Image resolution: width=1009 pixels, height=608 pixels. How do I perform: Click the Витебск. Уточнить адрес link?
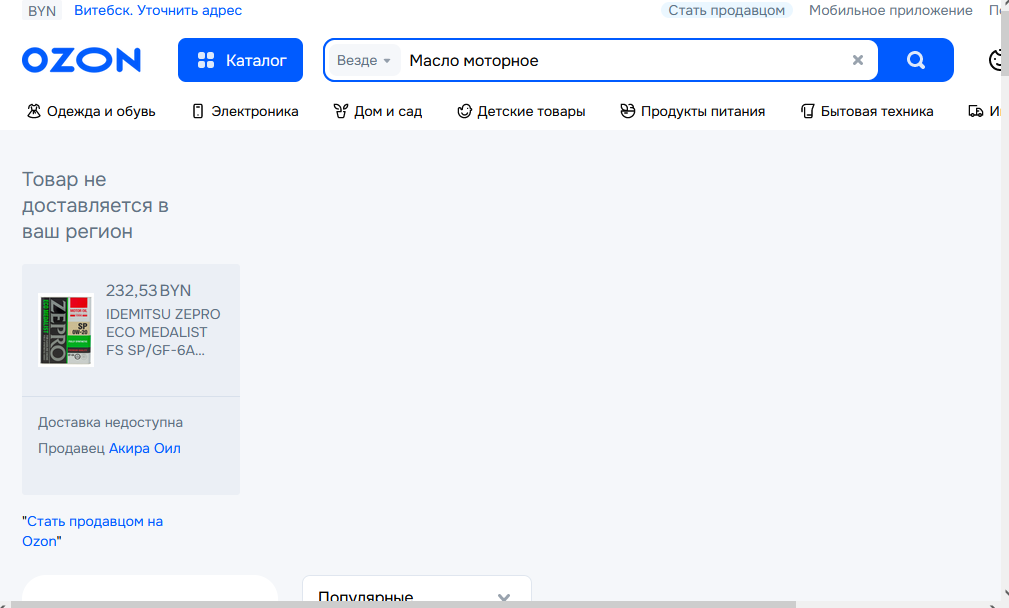(158, 10)
